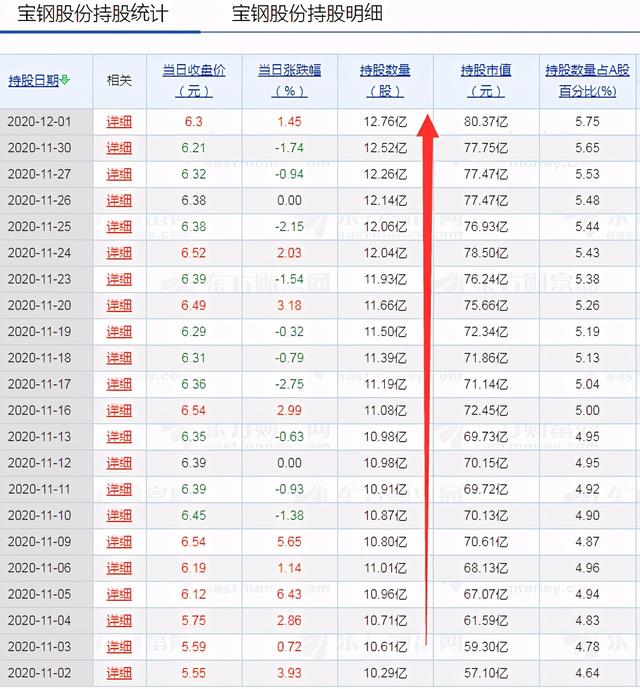Open 详细 link for 2020-12-01
Viewport: 640px width, 689px height.
pyautogui.click(x=119, y=122)
